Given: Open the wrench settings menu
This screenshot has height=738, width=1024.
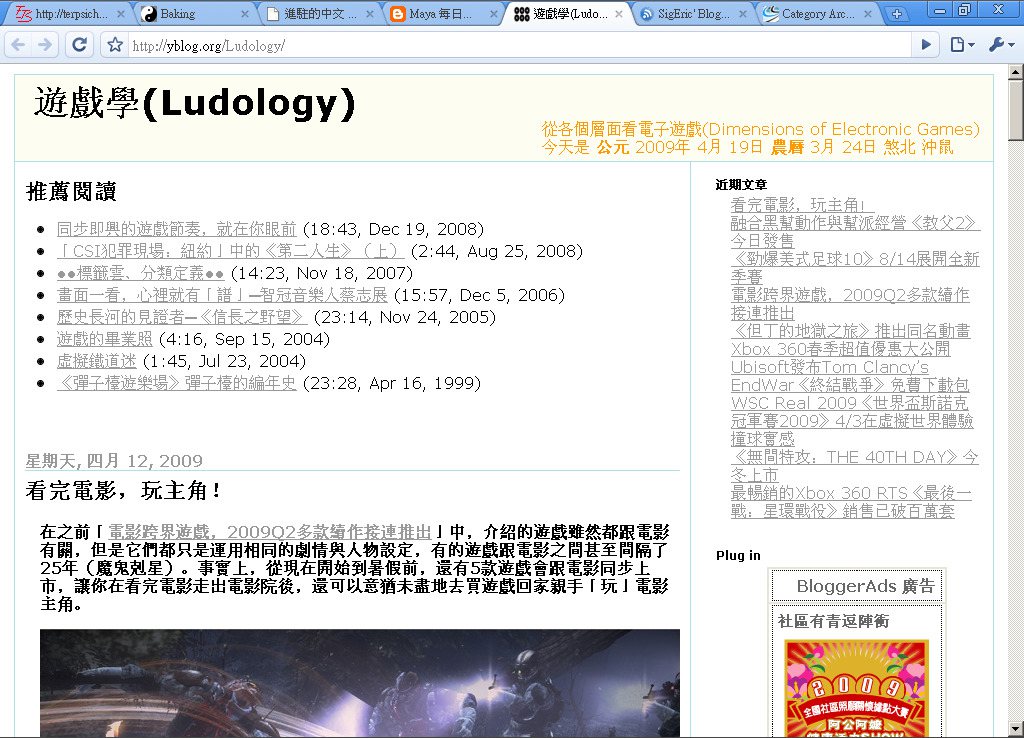Looking at the screenshot, I should coord(1000,45).
